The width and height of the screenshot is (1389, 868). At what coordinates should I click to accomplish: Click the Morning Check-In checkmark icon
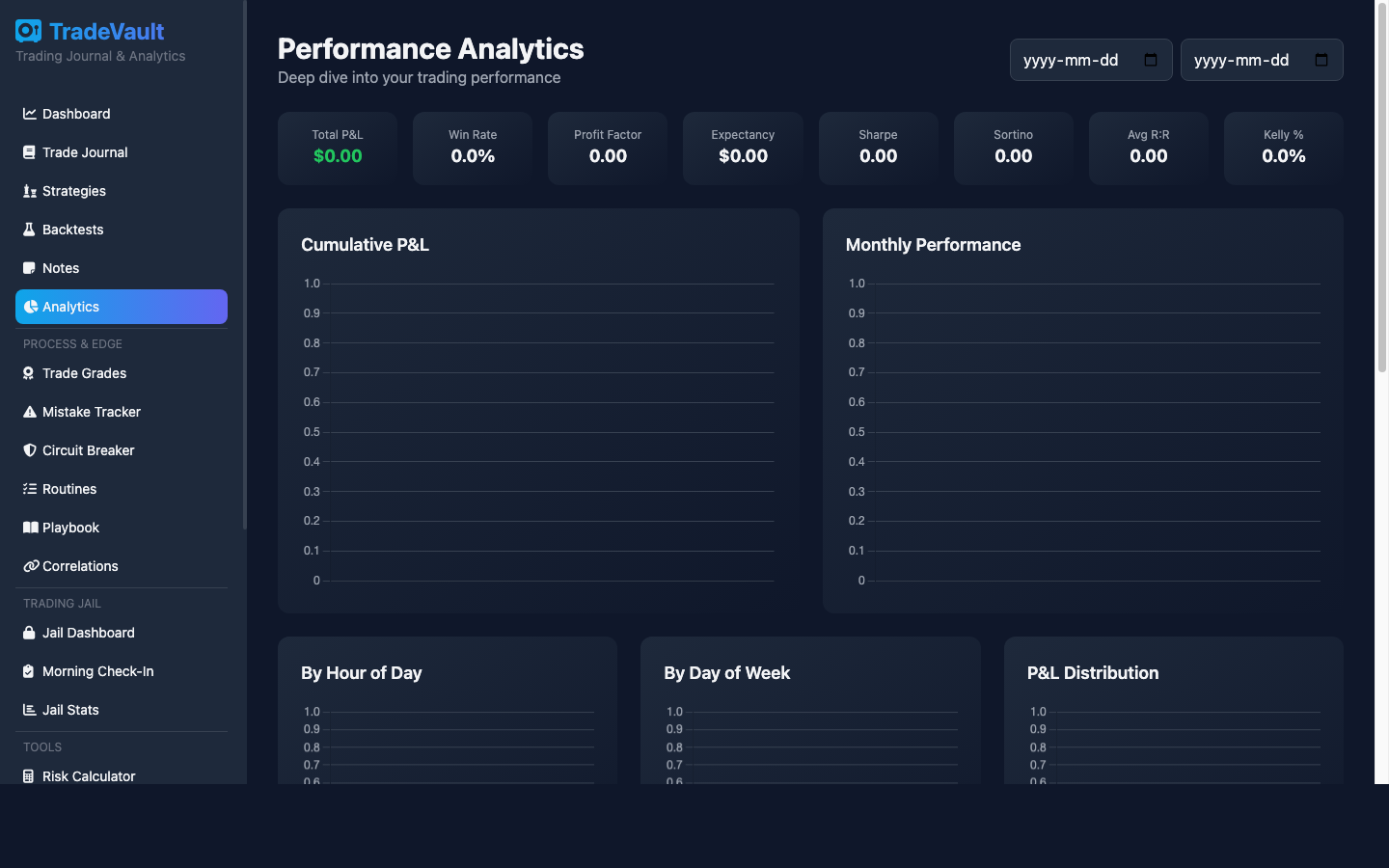(29, 671)
